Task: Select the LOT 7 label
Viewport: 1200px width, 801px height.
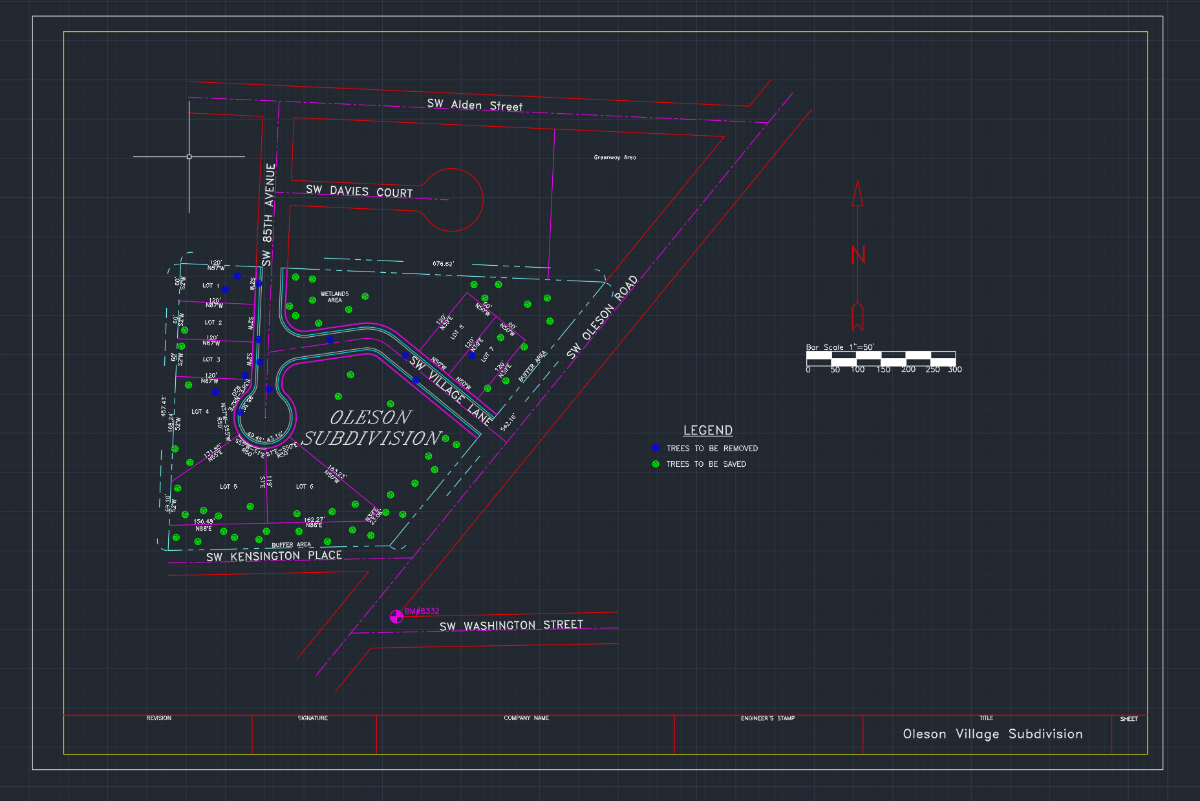Action: tap(487, 355)
